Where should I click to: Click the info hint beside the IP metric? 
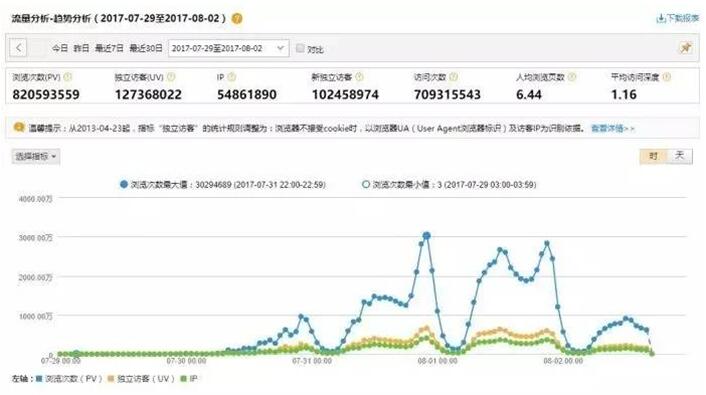coord(231,77)
